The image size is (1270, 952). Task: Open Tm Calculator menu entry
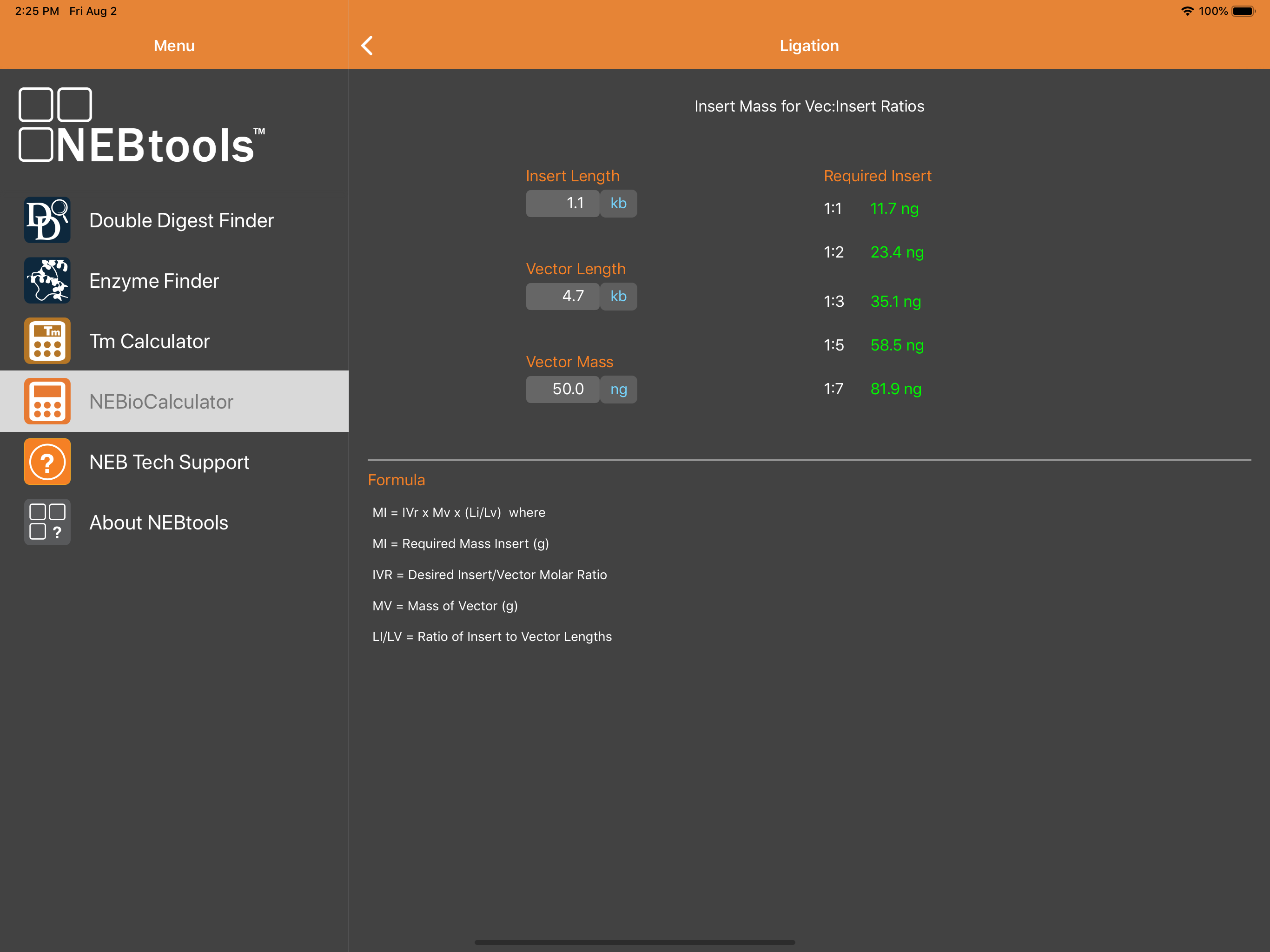point(174,340)
